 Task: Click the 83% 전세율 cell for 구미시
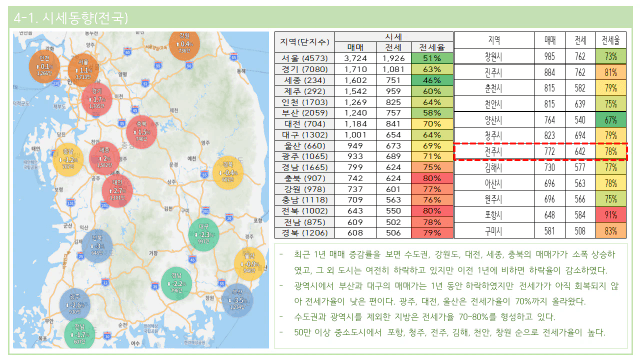pyautogui.click(x=611, y=231)
